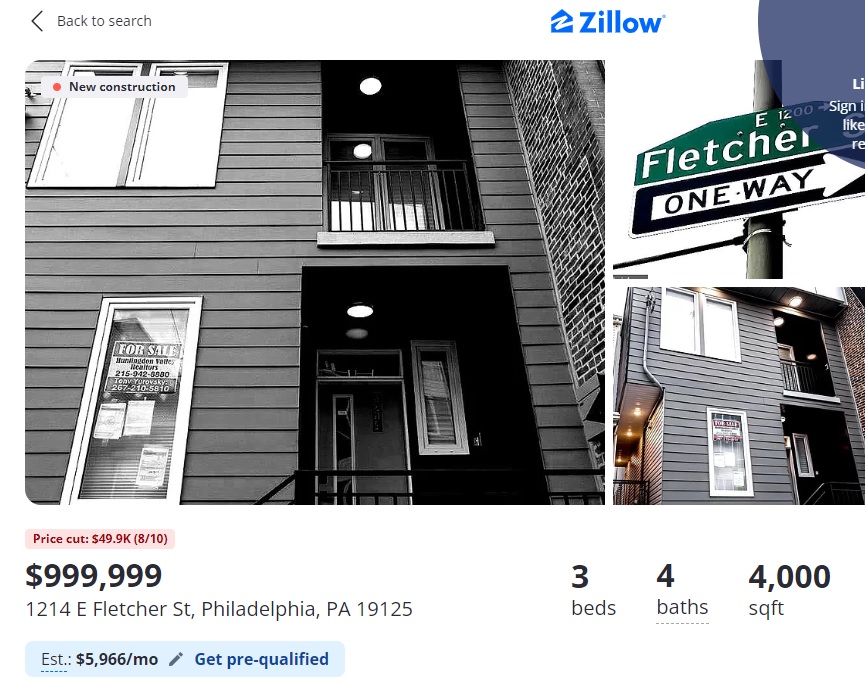The image size is (865, 686).
Task: Click the dotted-underlined baths label
Action: coord(682,608)
